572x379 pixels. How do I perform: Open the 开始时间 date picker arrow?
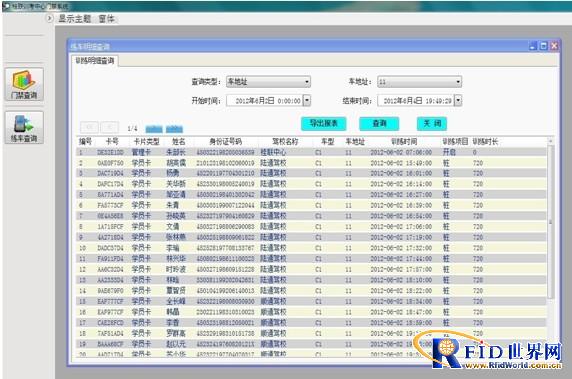[x=307, y=101]
